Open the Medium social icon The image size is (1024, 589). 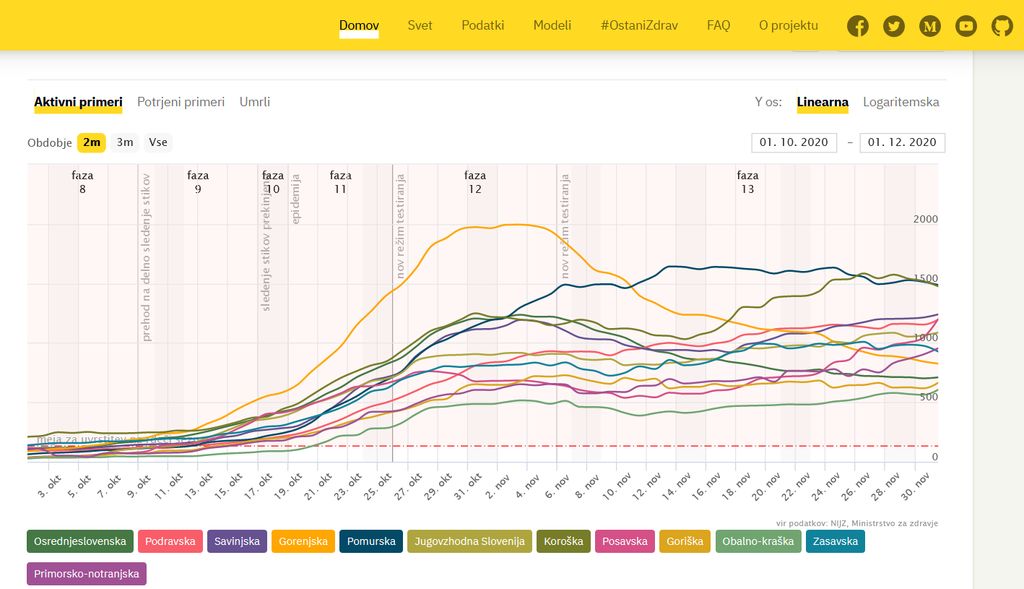point(930,26)
